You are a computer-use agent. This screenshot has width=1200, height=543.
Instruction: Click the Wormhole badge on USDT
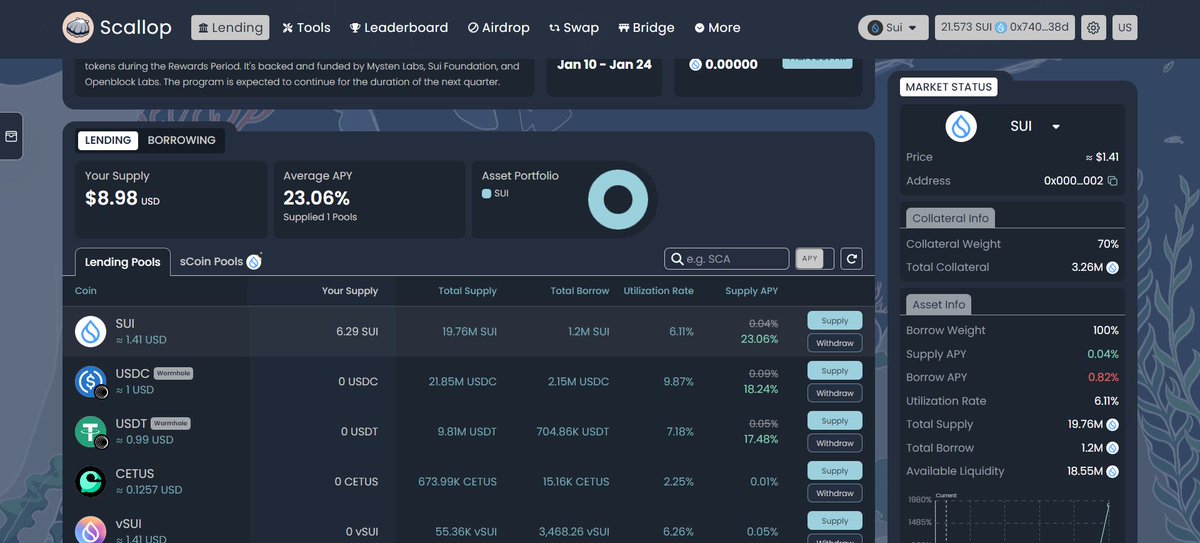170,423
